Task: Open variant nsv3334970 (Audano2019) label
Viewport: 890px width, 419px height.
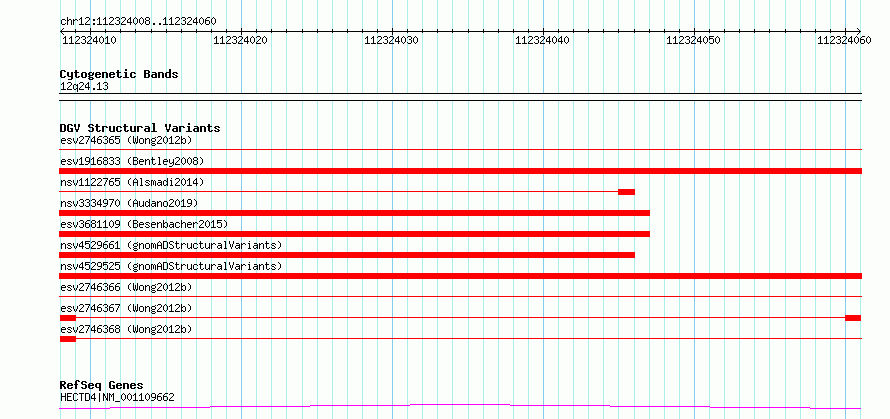Action: coord(129,203)
